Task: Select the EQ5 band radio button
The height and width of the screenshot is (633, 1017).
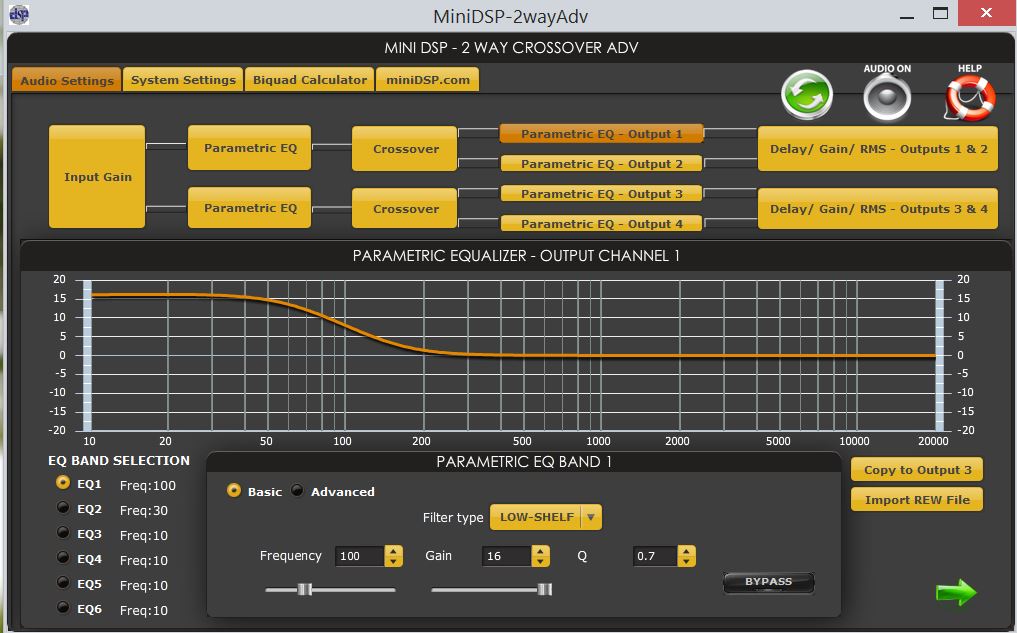Action: click(x=62, y=582)
